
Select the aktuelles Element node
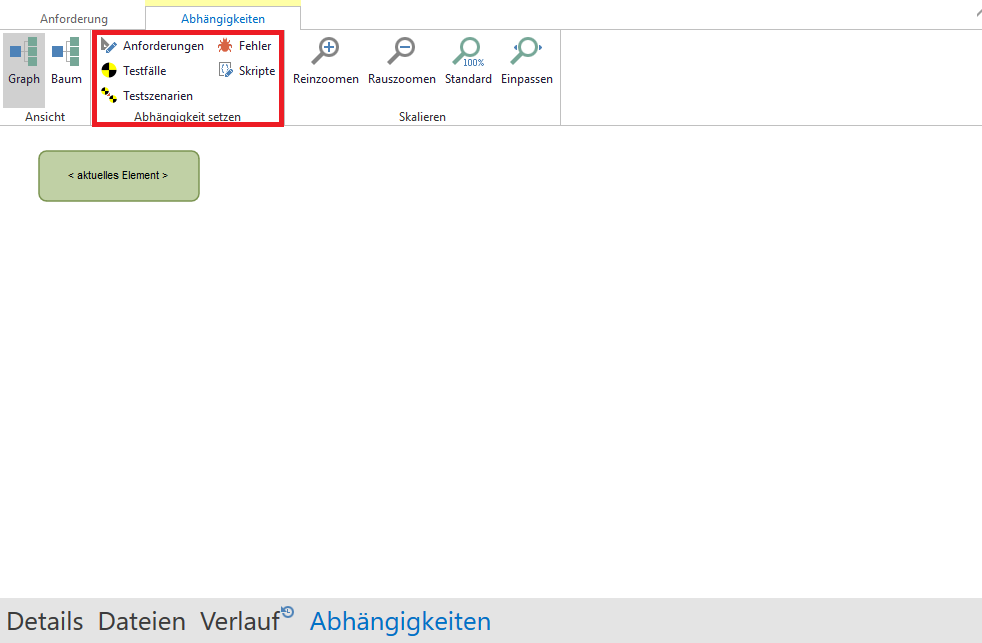(119, 176)
